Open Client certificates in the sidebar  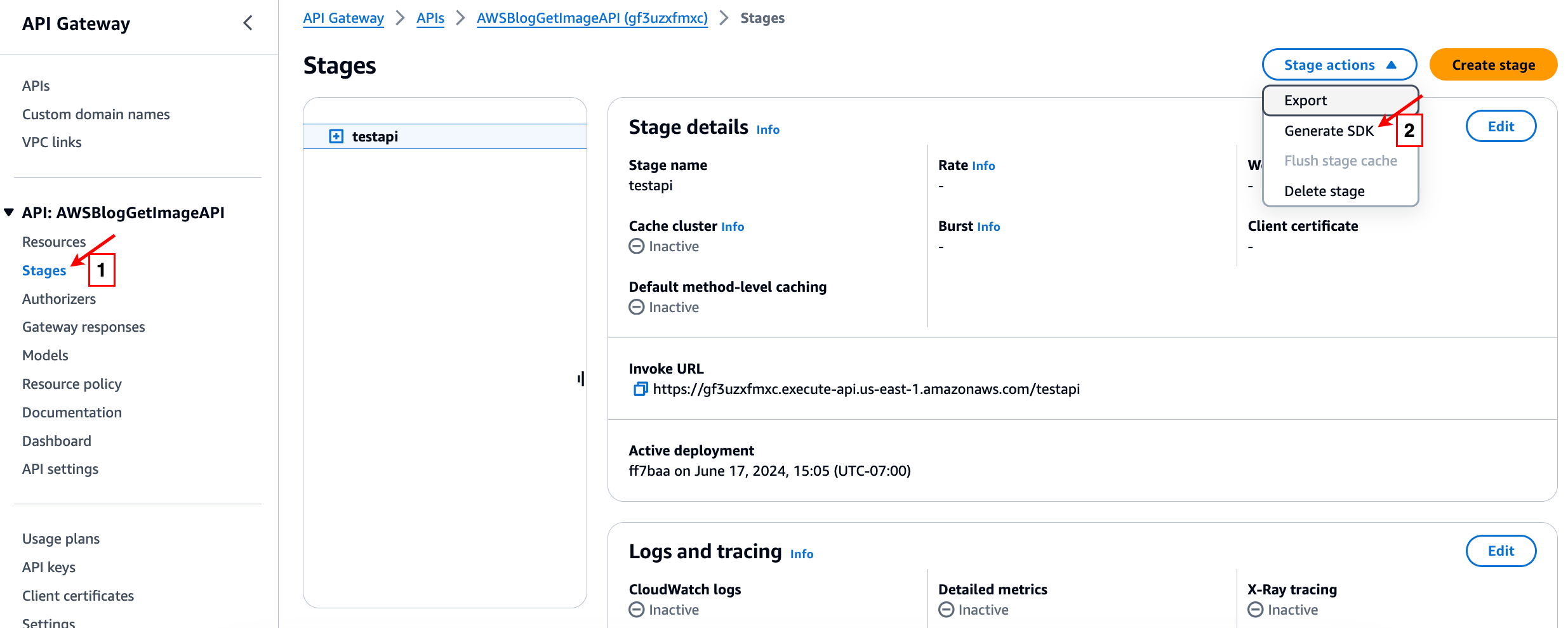[78, 596]
